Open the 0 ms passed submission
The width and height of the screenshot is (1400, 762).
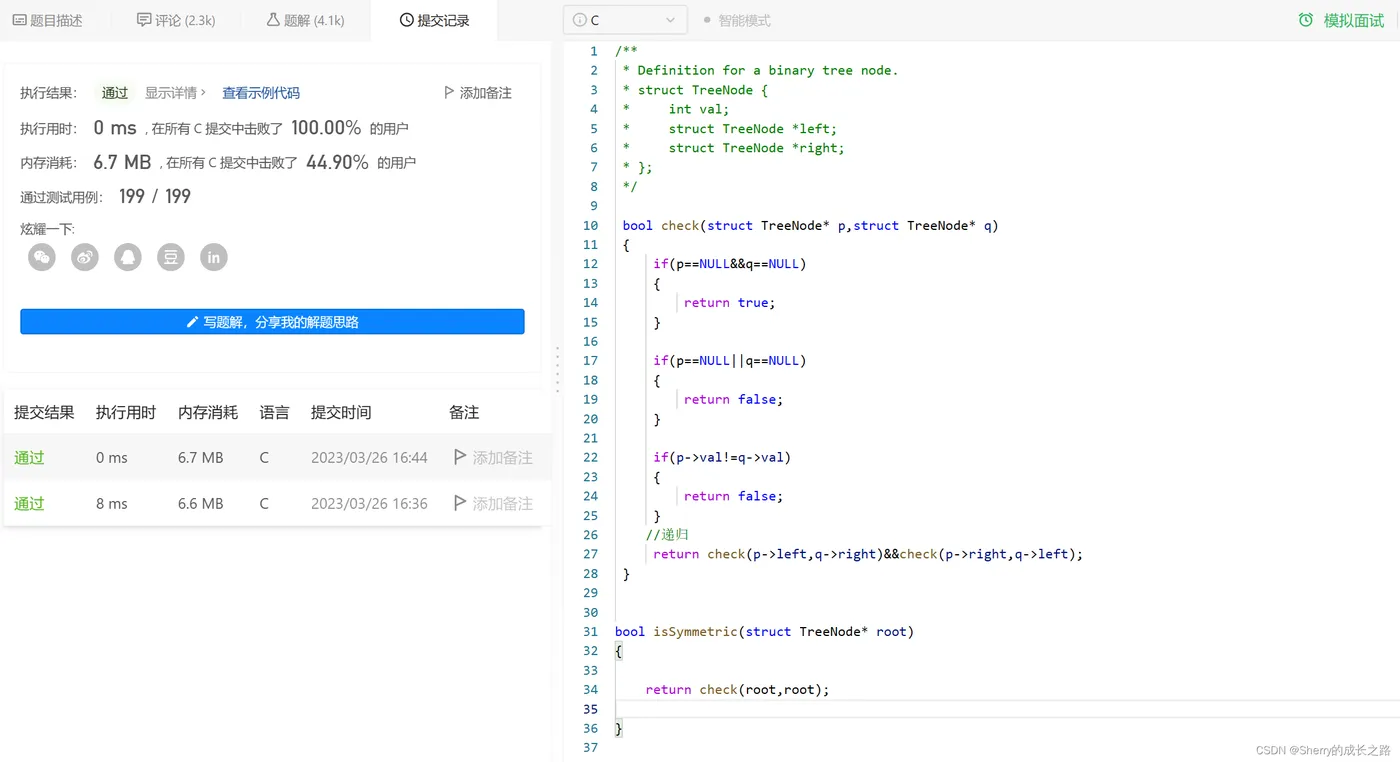276,457
